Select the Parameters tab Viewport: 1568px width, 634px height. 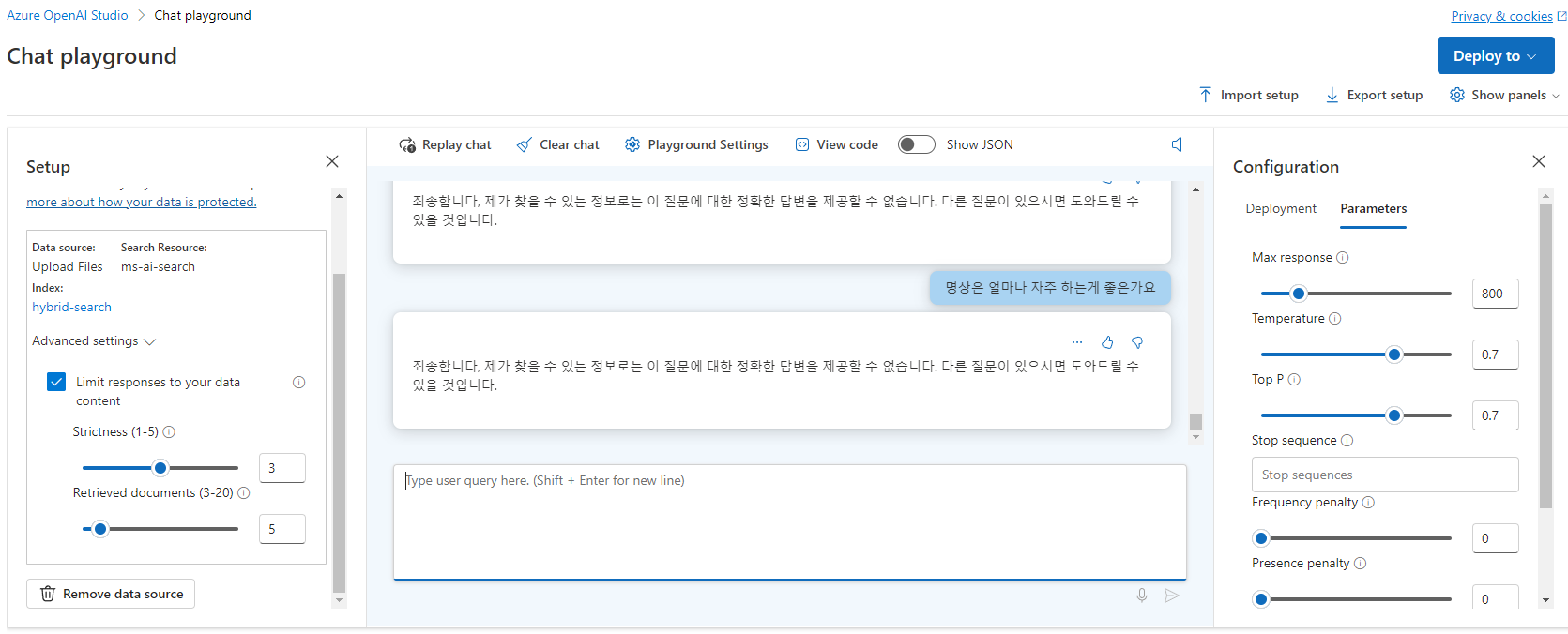click(1373, 208)
